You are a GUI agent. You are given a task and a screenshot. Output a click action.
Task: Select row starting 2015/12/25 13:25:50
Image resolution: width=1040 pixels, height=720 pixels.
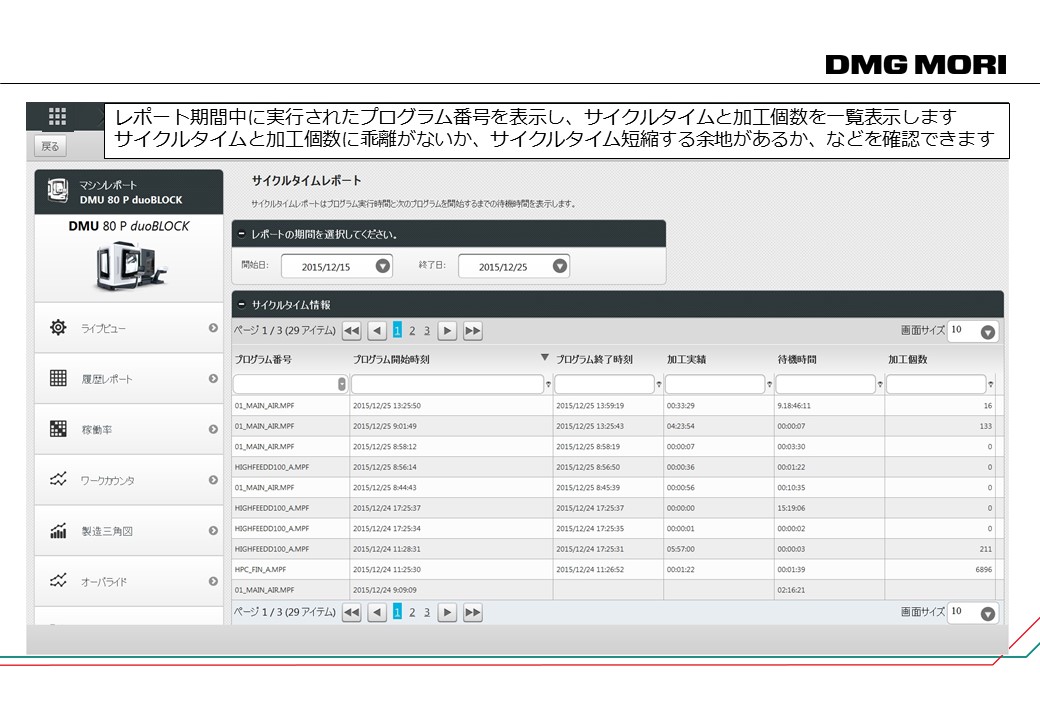pyautogui.click(x=618, y=406)
